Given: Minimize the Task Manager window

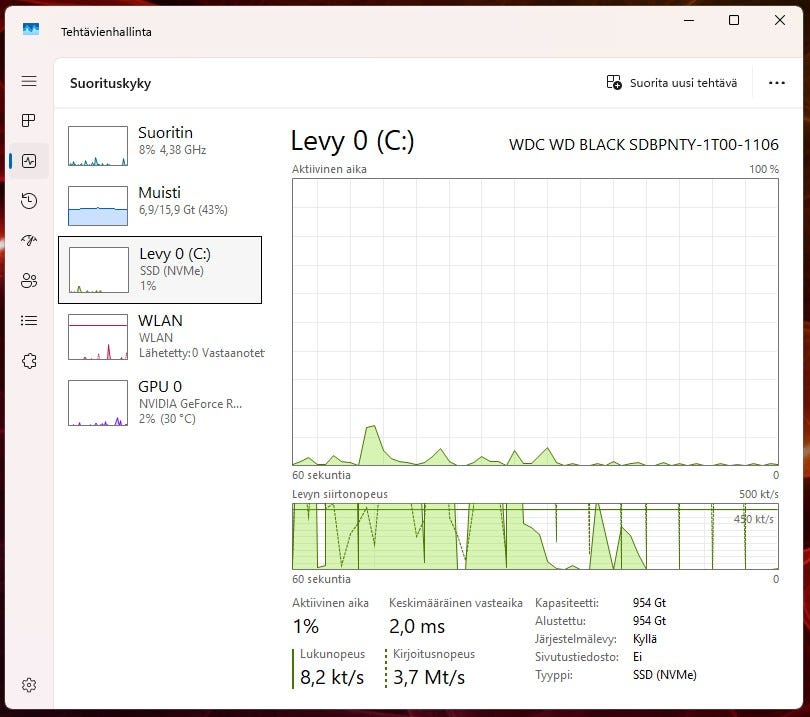Looking at the screenshot, I should [689, 21].
